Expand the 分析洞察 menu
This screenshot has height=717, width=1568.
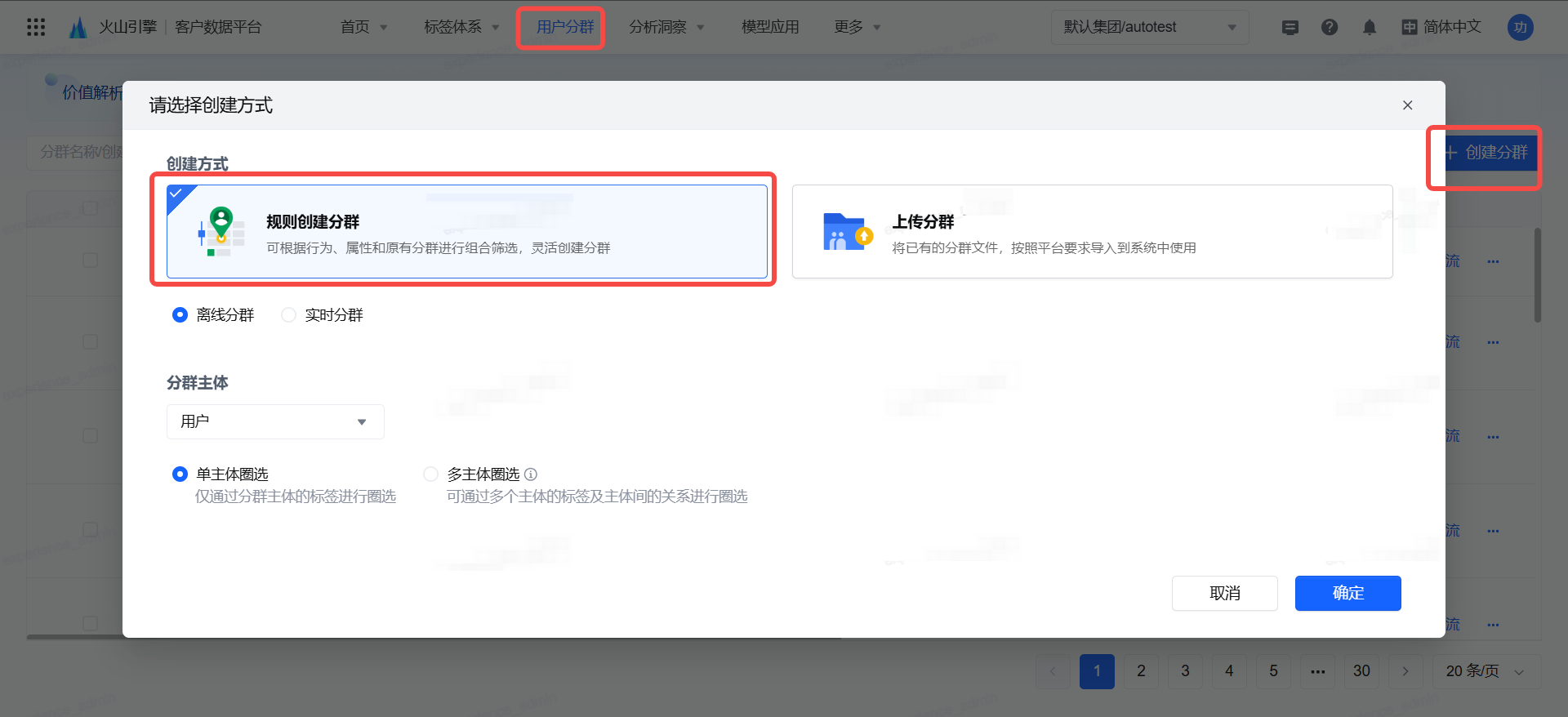tap(666, 27)
